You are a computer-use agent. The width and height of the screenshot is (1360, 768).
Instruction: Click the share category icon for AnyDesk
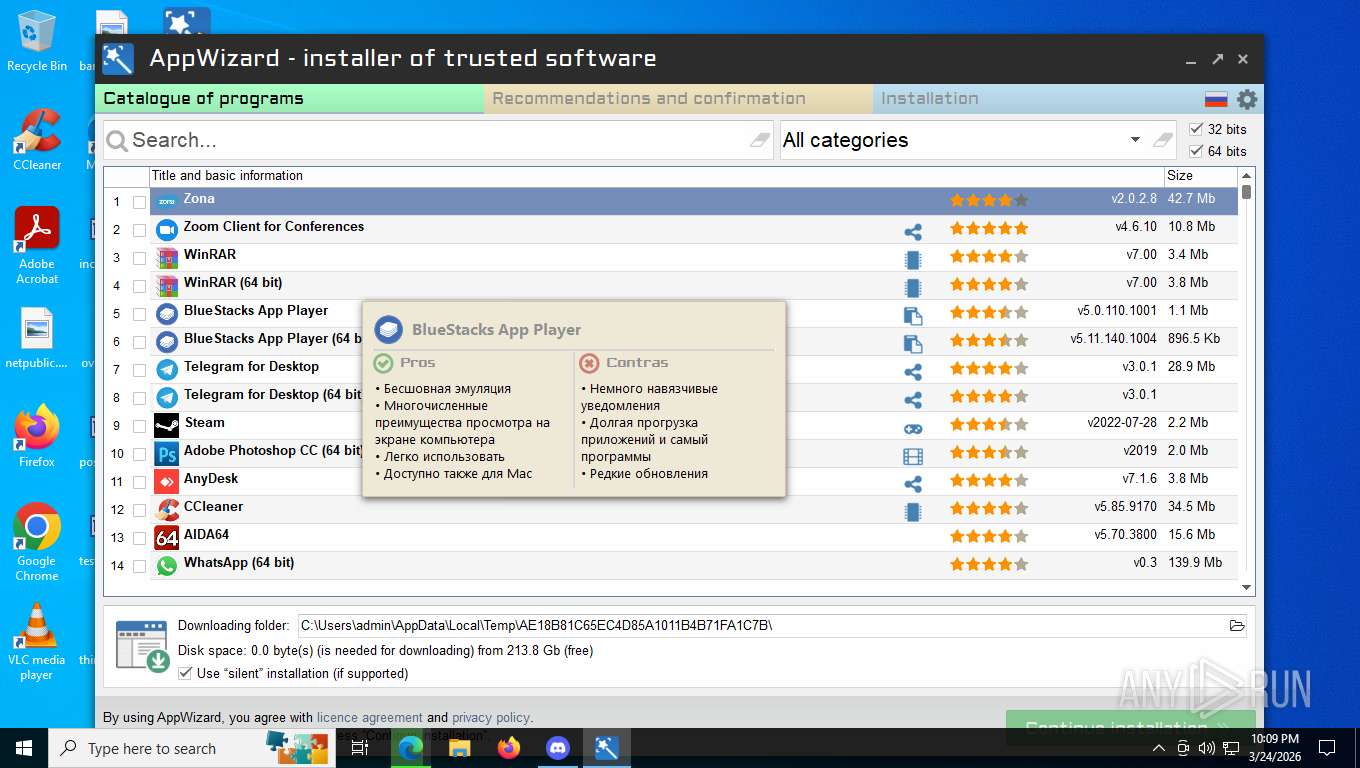912,484
